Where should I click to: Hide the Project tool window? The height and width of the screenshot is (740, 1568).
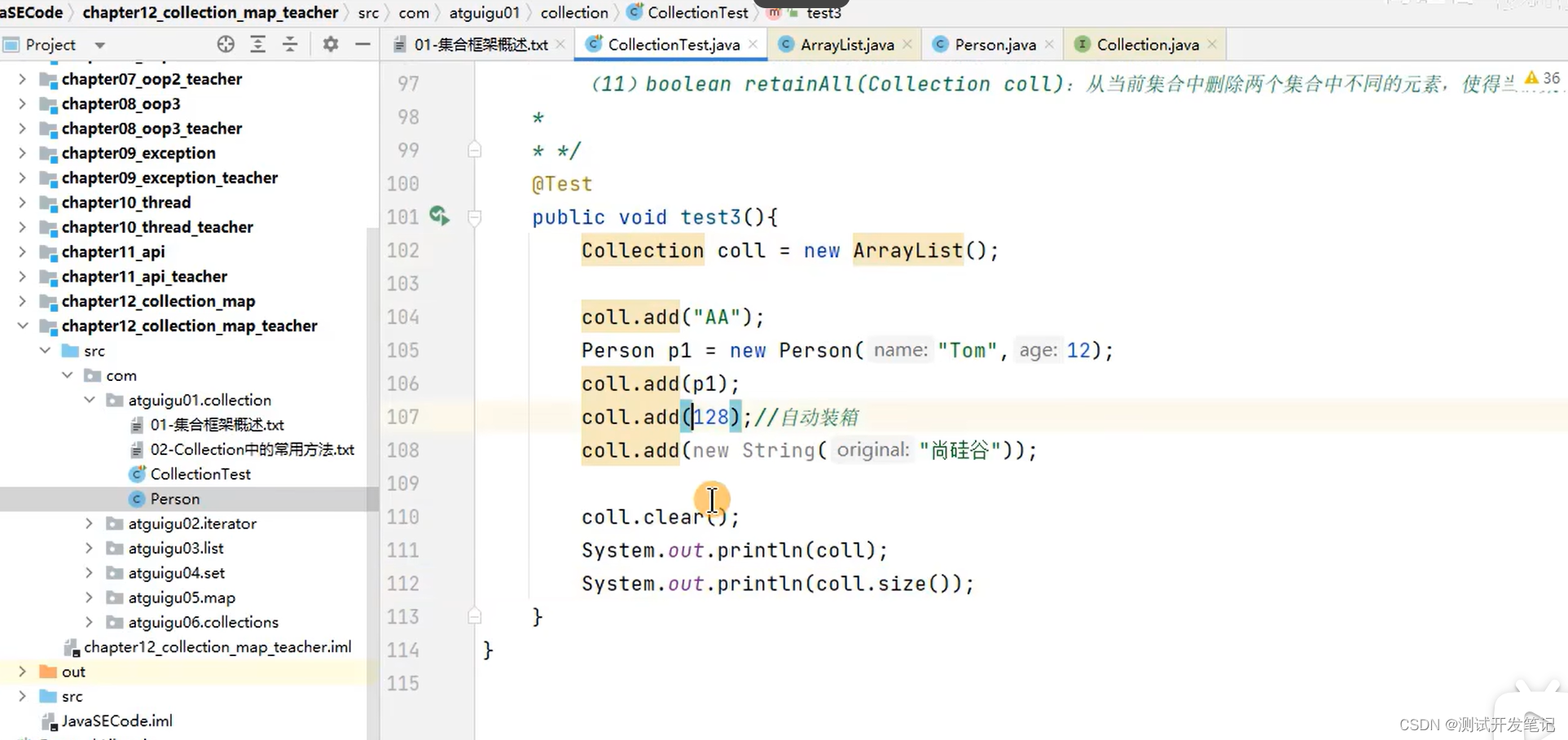click(x=362, y=45)
